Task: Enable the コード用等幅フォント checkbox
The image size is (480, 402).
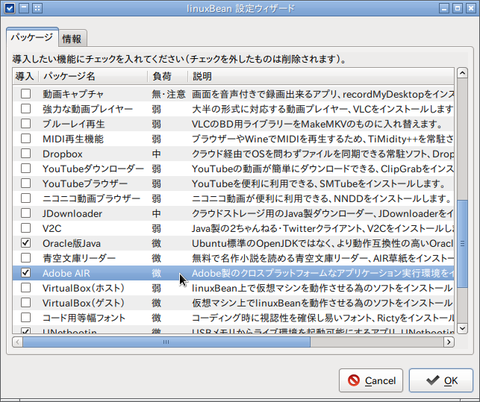Action: (26, 317)
